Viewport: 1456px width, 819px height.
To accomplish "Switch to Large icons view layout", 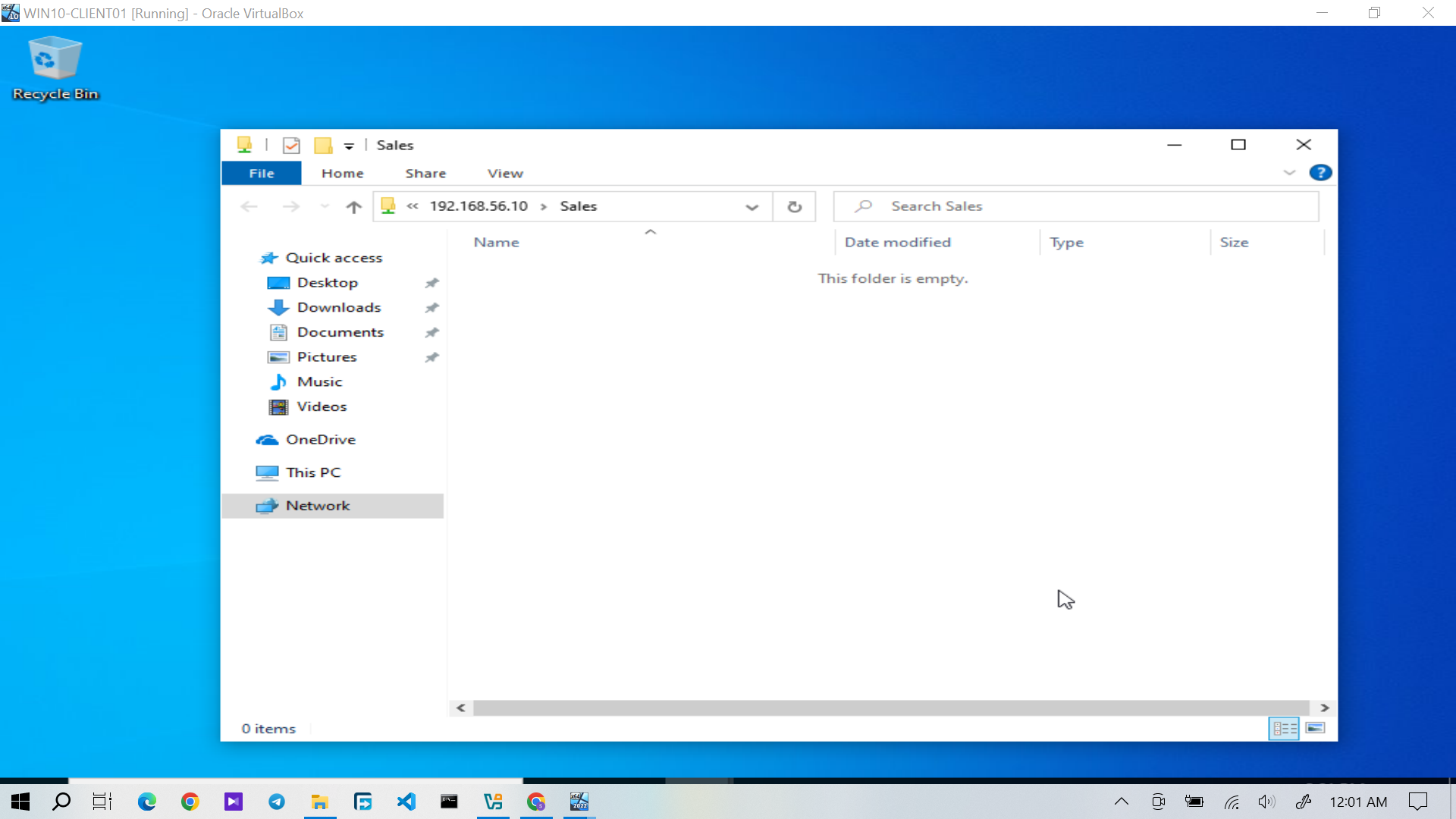I will click(x=1316, y=729).
